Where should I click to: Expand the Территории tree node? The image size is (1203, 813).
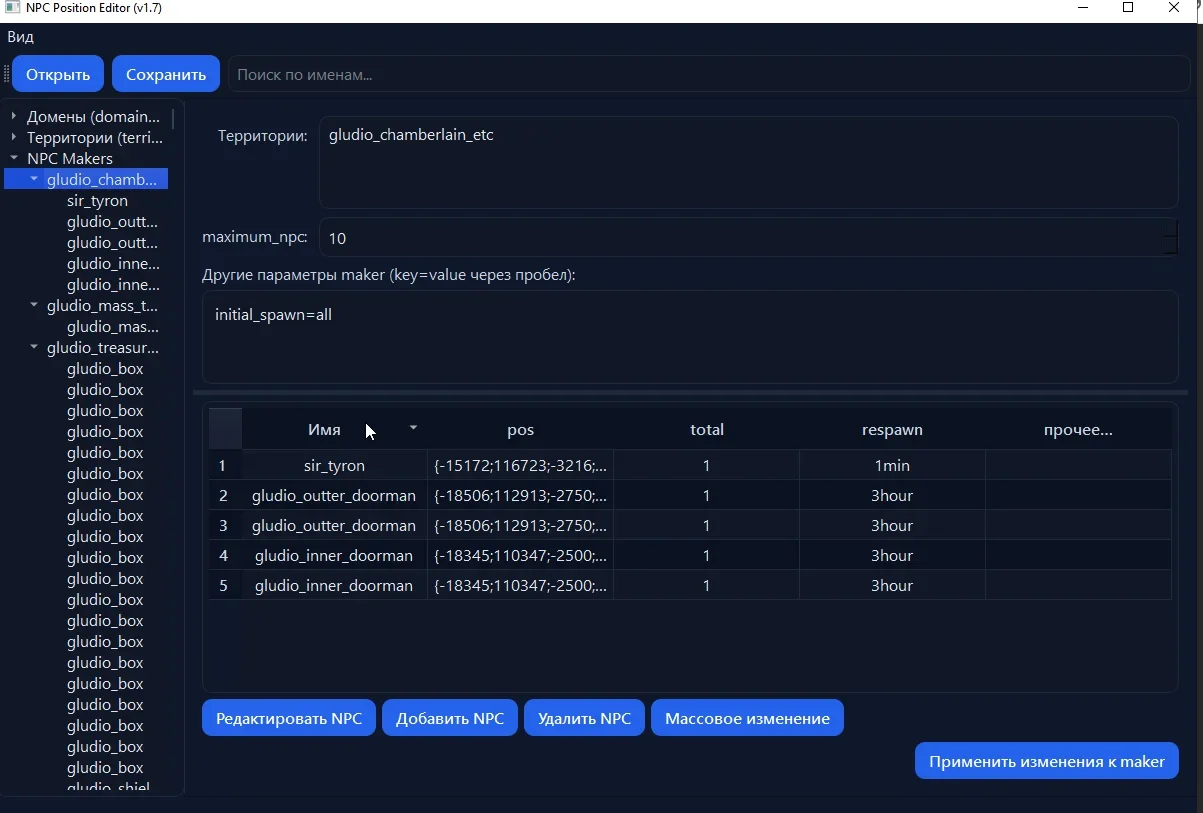[x=14, y=137]
